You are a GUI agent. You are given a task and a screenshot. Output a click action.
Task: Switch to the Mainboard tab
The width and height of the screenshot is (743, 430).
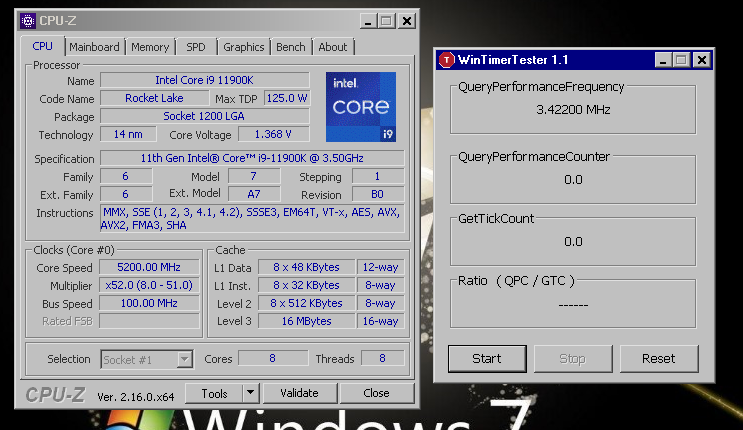click(94, 47)
